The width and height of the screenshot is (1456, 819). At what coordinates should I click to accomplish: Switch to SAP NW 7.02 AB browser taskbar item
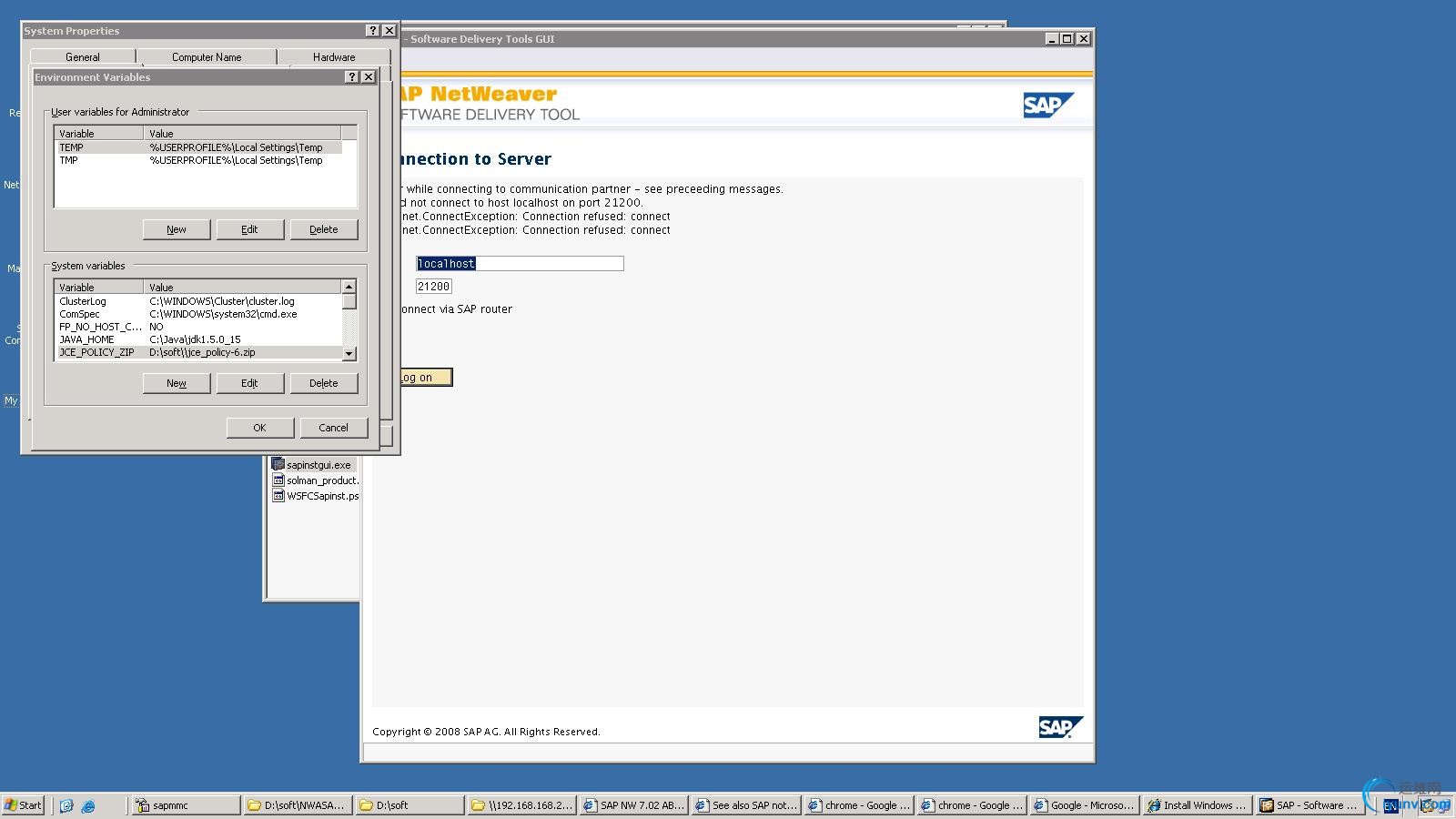(x=633, y=805)
